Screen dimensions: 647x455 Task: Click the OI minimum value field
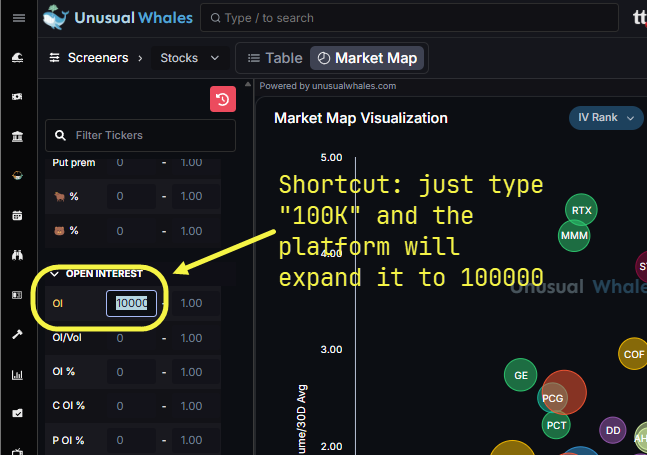(x=131, y=303)
